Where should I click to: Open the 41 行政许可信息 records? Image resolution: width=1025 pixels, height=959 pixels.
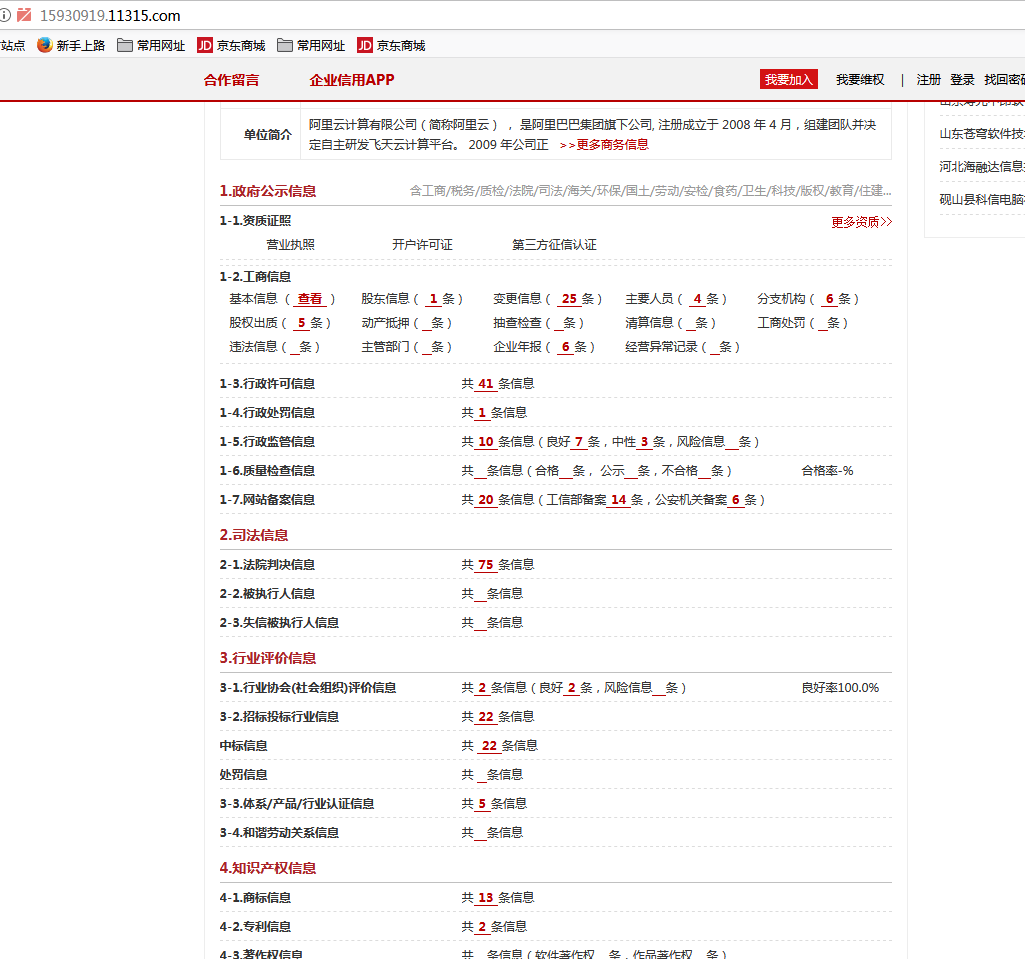(486, 384)
